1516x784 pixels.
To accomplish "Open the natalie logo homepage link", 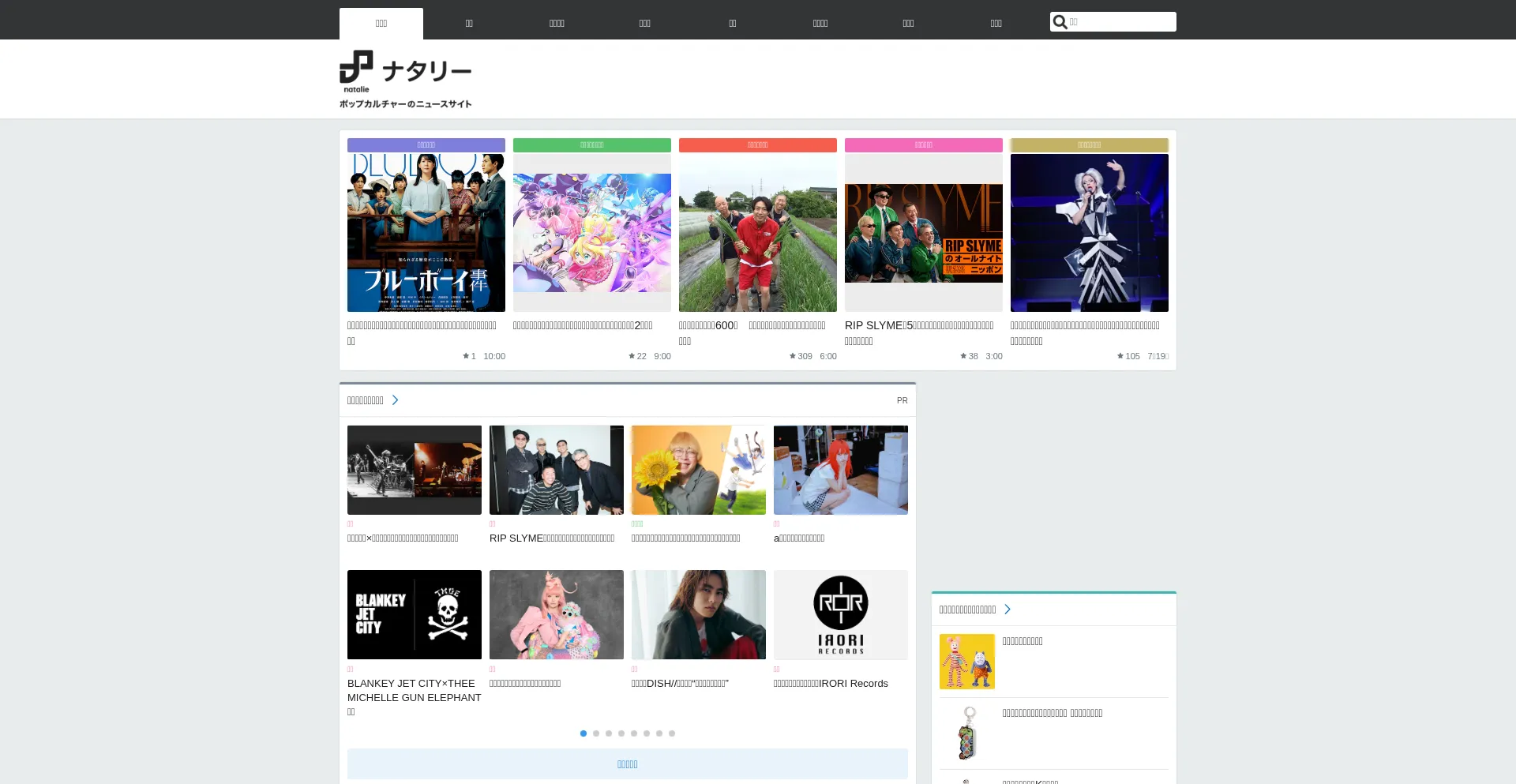I will (x=405, y=79).
